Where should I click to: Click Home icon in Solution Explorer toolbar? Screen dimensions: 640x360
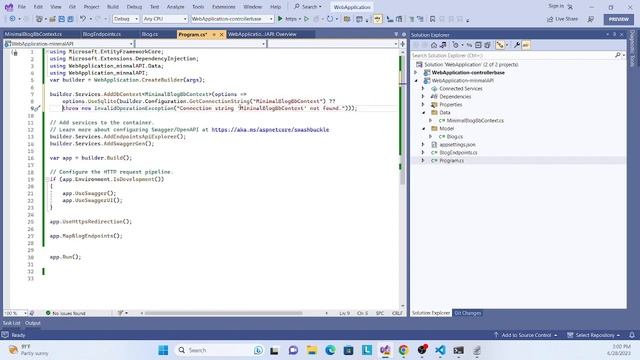point(434,45)
